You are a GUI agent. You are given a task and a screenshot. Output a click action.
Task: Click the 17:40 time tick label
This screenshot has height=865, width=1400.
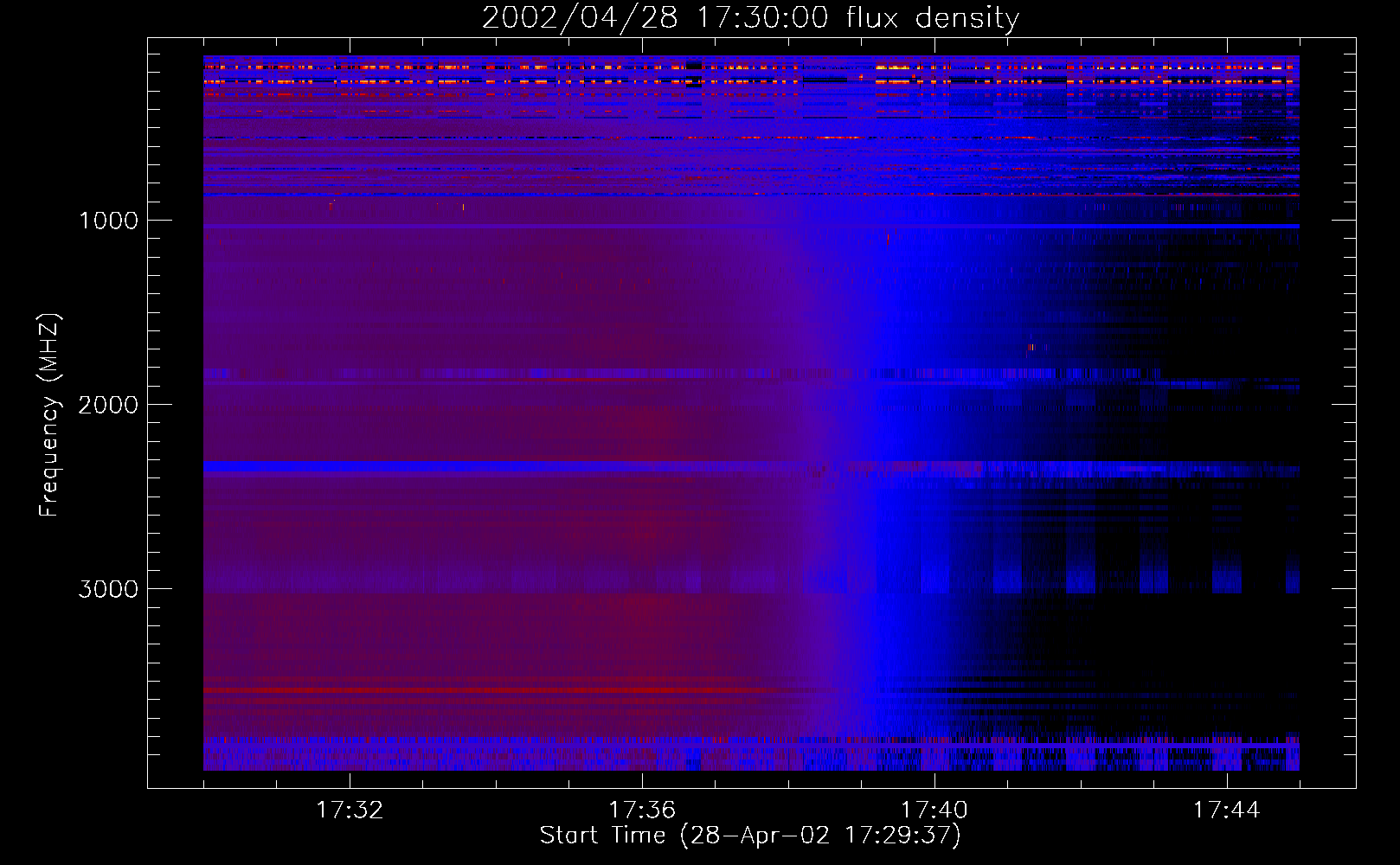click(934, 811)
